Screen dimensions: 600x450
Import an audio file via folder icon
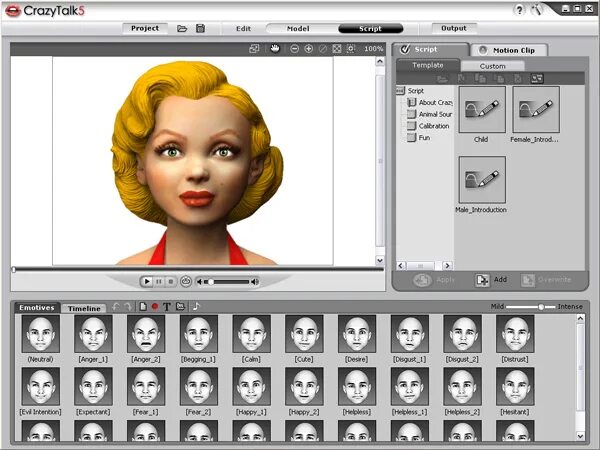(180, 307)
